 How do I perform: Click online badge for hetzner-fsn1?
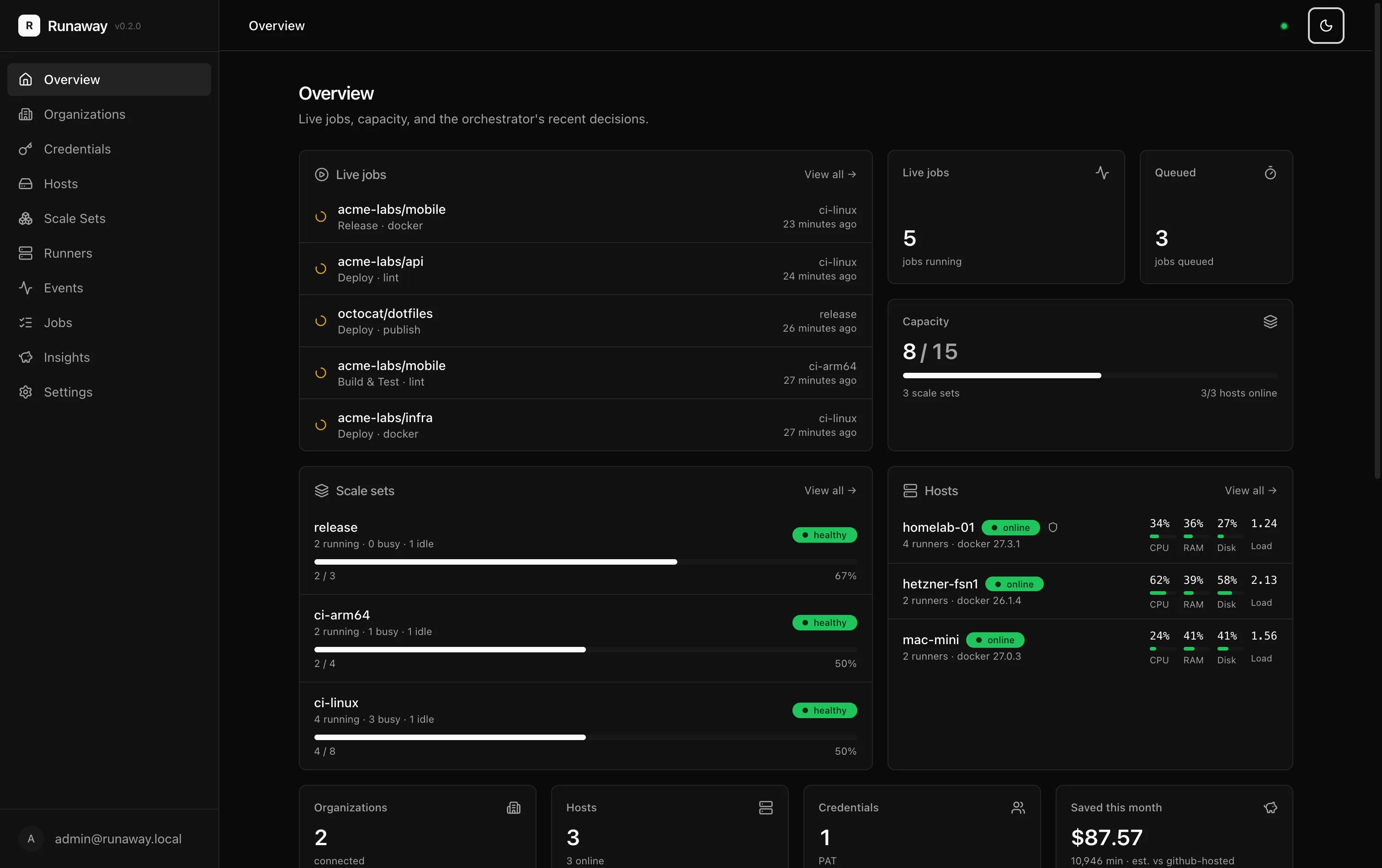tap(1014, 584)
